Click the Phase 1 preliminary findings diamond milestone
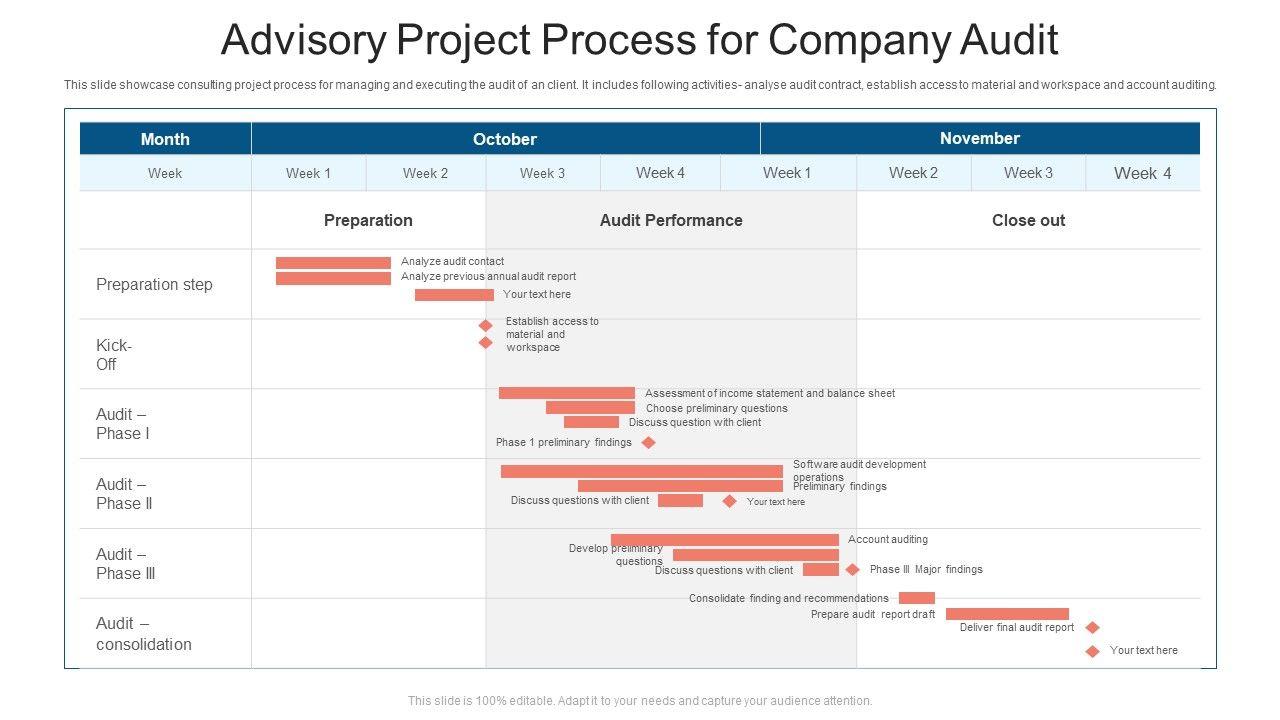 pos(648,442)
